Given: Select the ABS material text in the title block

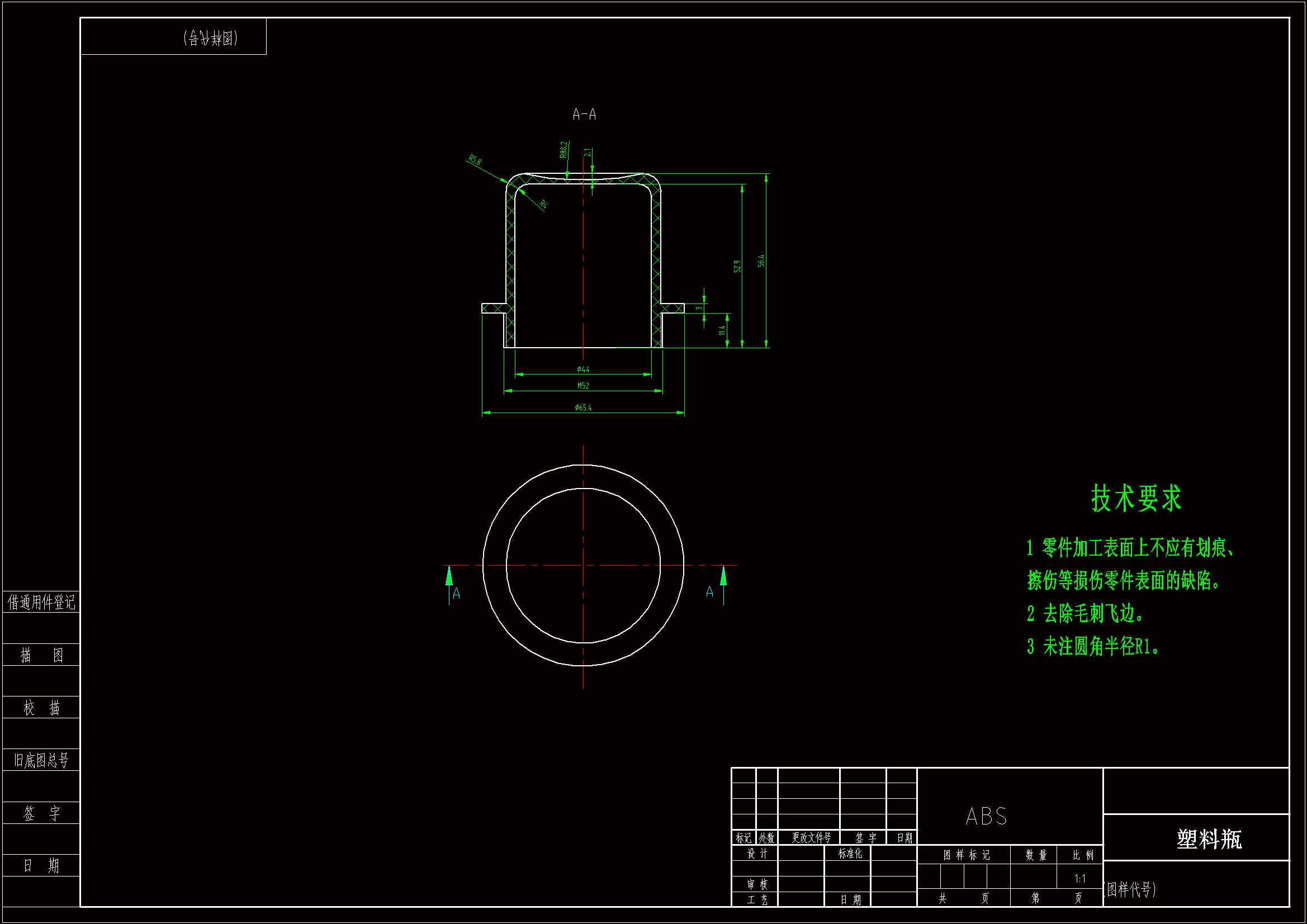Looking at the screenshot, I should 986,817.
